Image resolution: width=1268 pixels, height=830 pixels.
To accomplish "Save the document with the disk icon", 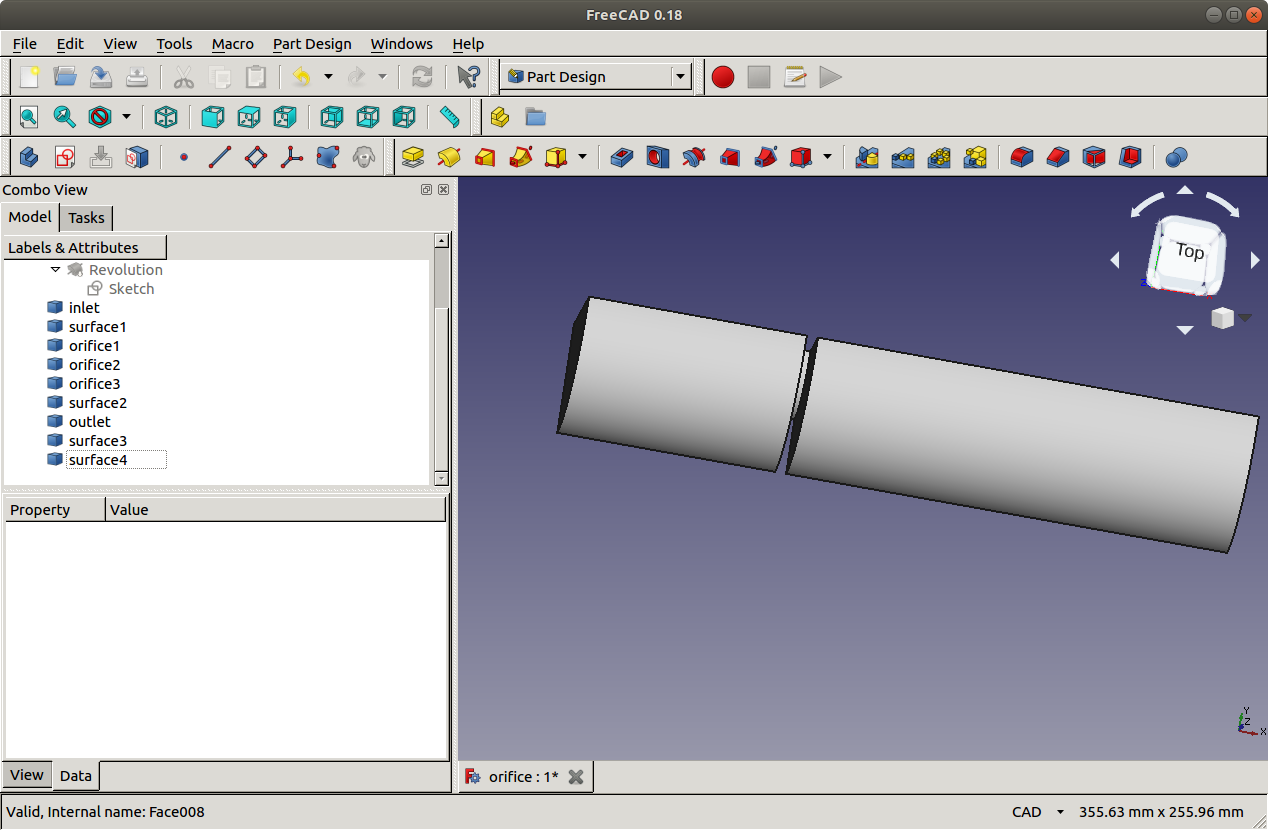I will click(101, 77).
